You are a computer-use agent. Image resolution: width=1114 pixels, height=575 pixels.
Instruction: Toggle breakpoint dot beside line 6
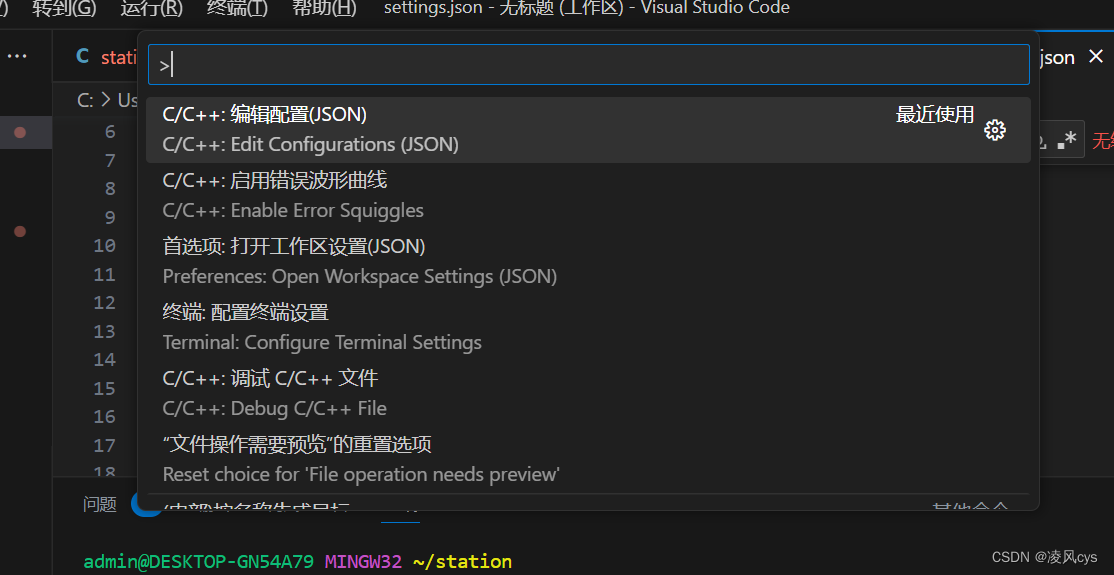20,132
